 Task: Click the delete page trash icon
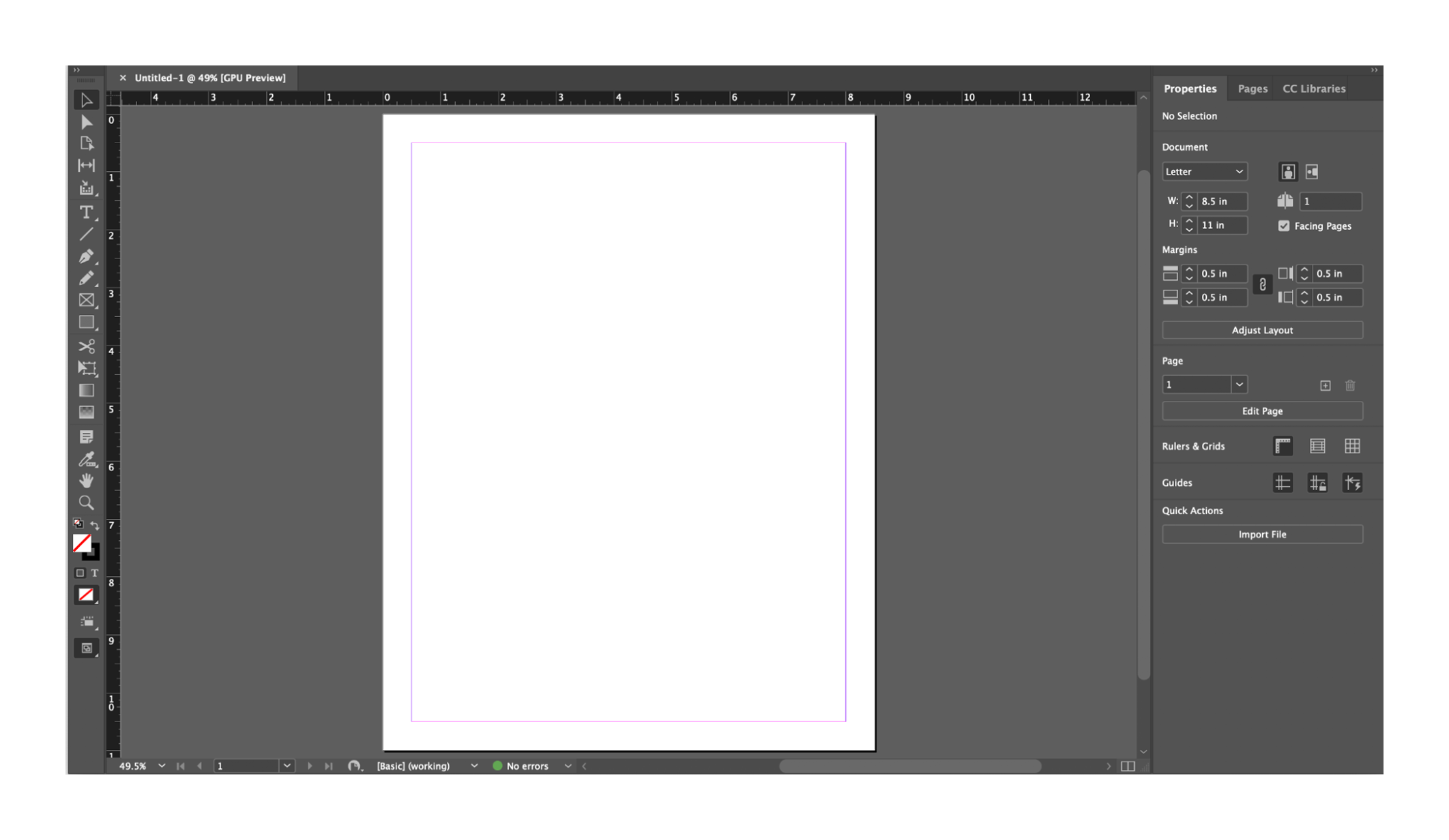tap(1350, 385)
